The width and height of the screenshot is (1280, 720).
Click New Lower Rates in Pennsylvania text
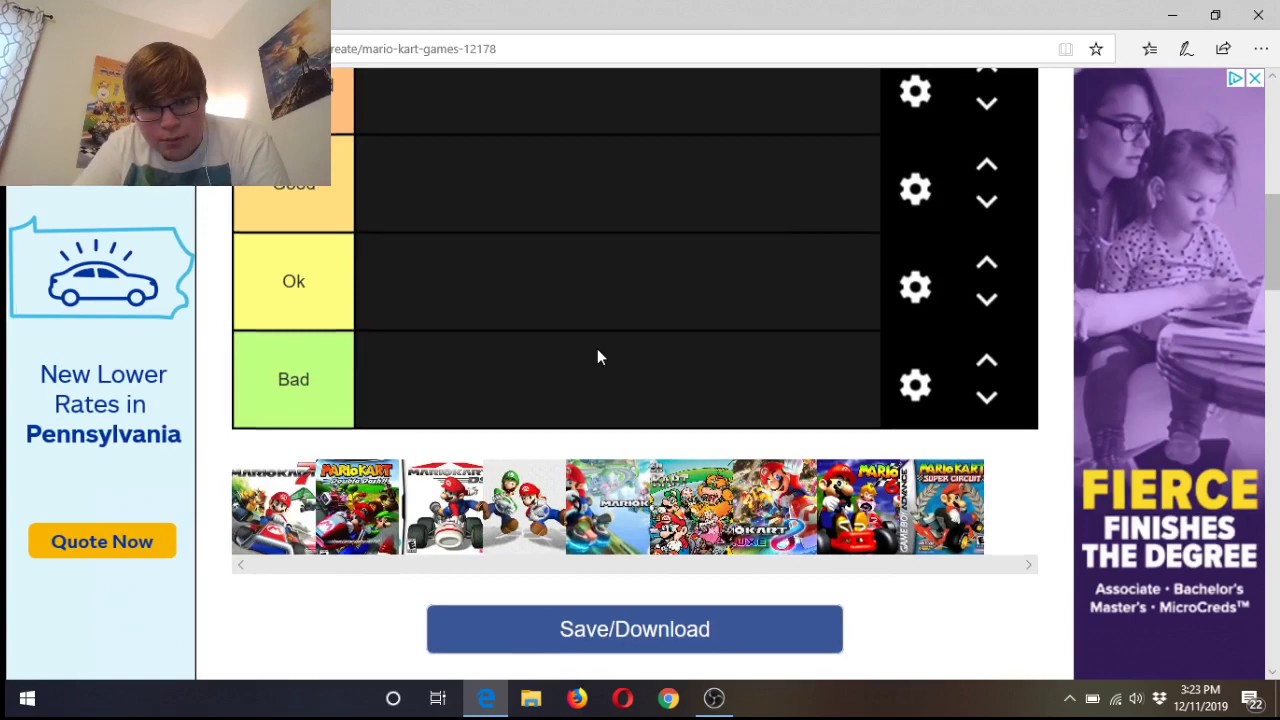coord(103,404)
